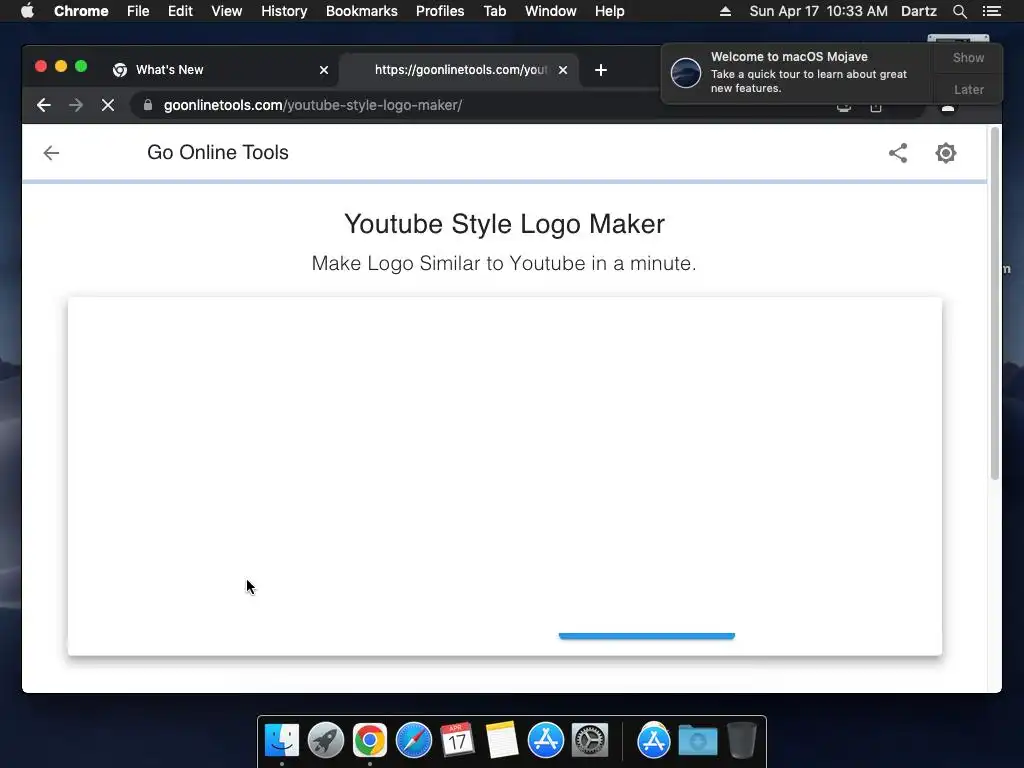Open the Help menu

(x=609, y=11)
